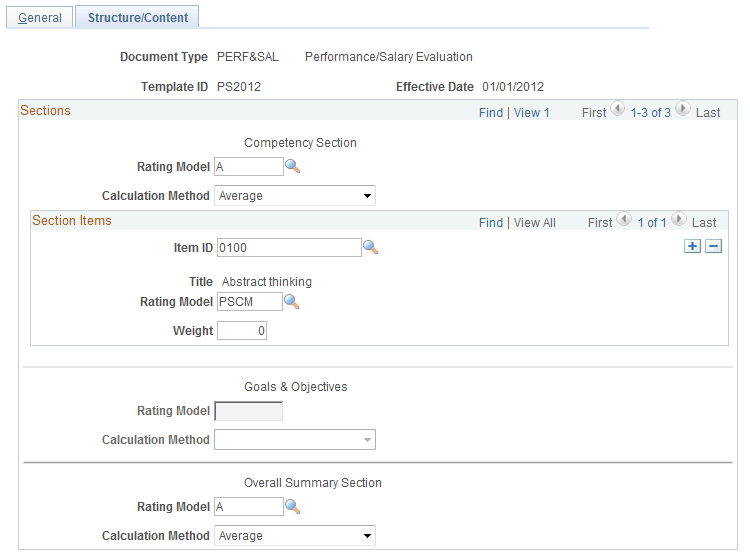This screenshot has height=557, width=750.
Task: Click Goals & Objectives Rating Model field
Action: (x=249, y=411)
